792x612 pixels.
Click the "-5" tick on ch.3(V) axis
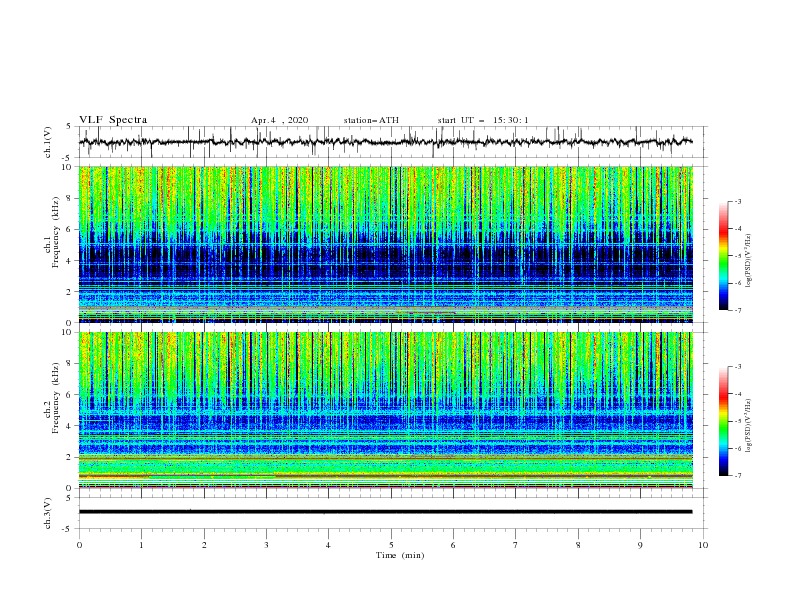[x=68, y=529]
